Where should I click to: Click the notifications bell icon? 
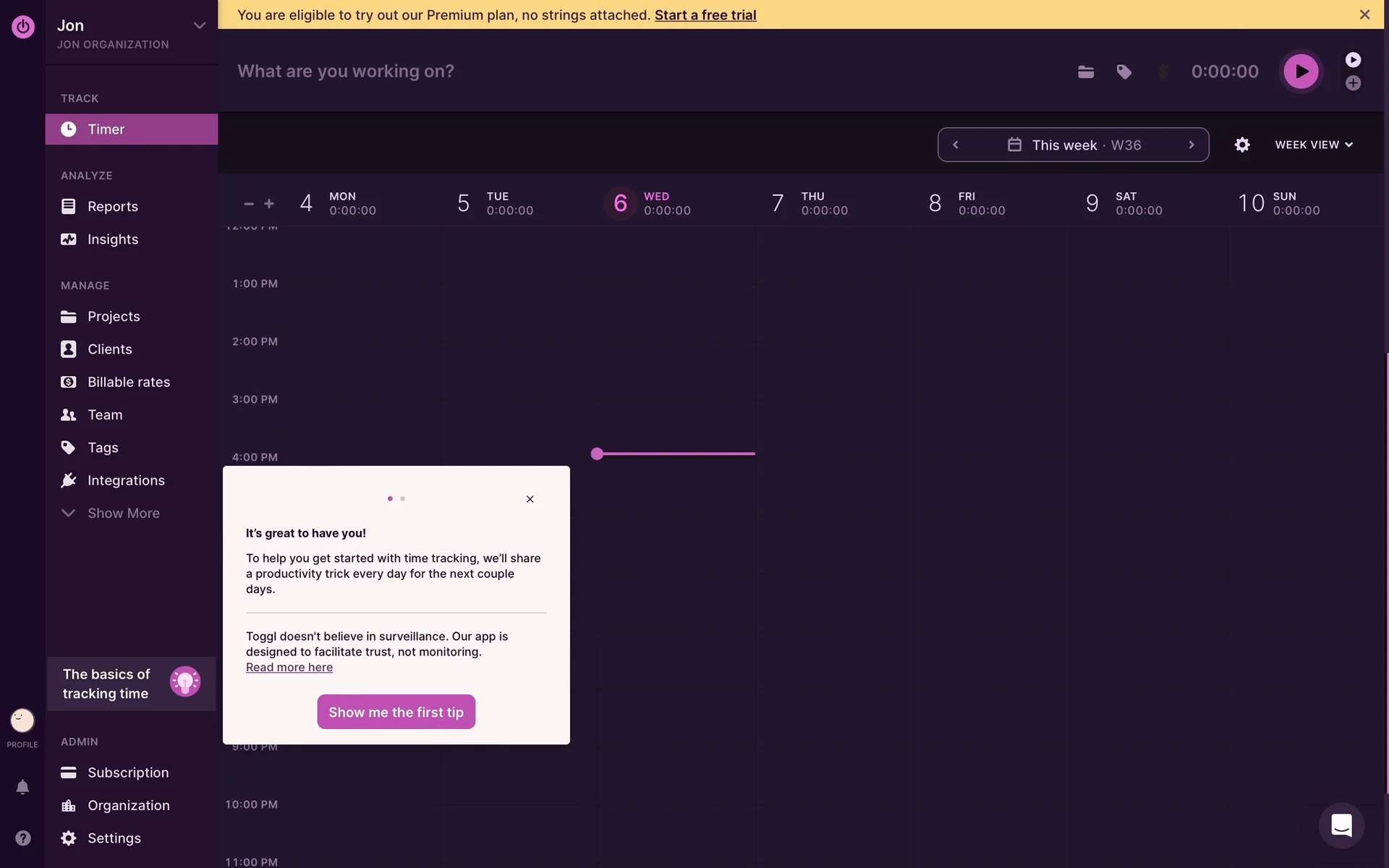[x=22, y=787]
